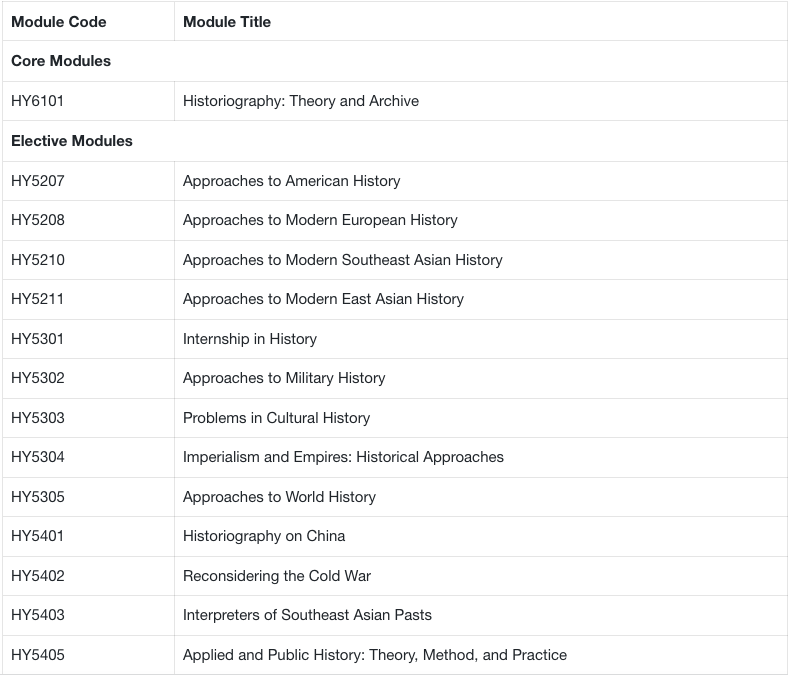Click module code HY5405
Viewport: 788px width, 675px height.
(x=38, y=655)
